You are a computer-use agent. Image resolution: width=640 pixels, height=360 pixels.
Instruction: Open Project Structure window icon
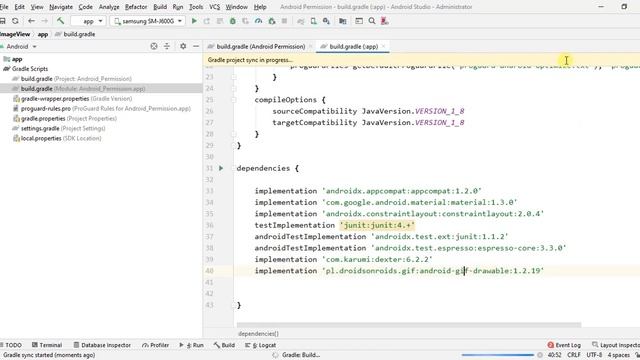pos(359,21)
